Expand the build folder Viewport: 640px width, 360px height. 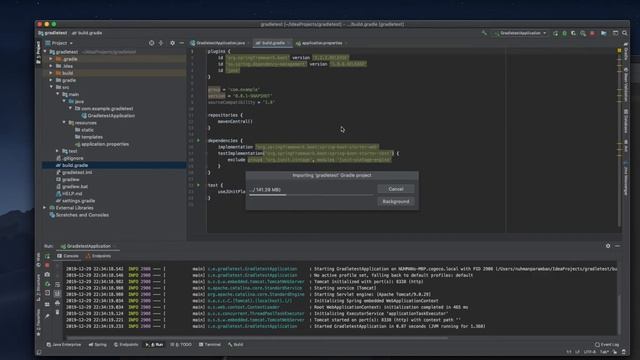(51, 73)
